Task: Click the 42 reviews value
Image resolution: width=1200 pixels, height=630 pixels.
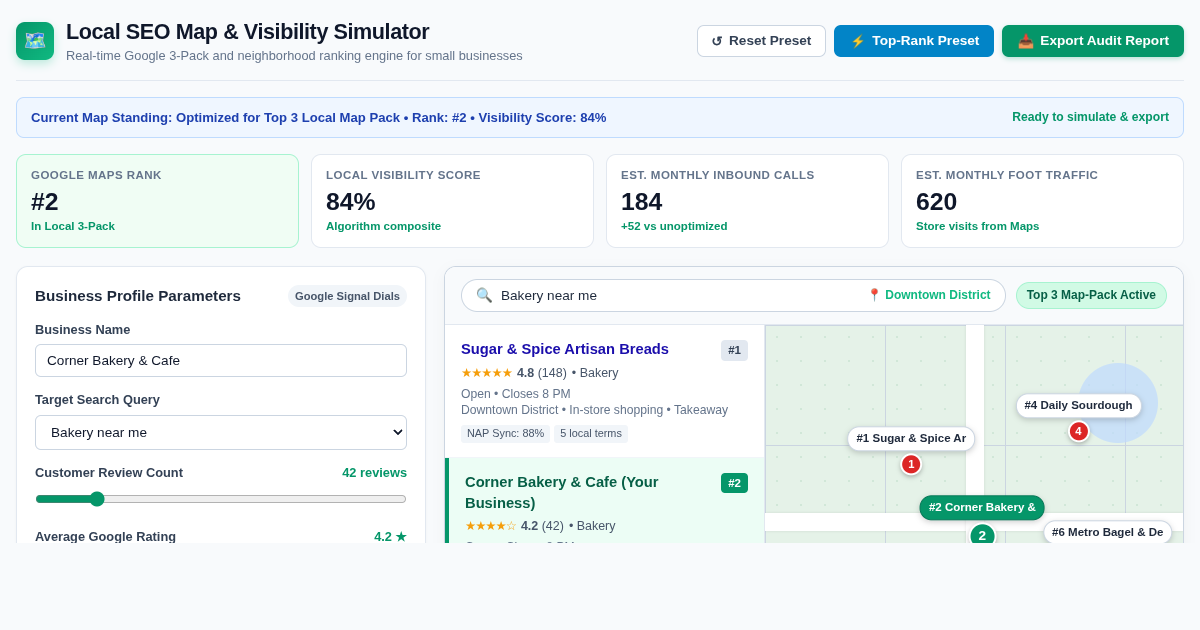Action: tap(374, 473)
